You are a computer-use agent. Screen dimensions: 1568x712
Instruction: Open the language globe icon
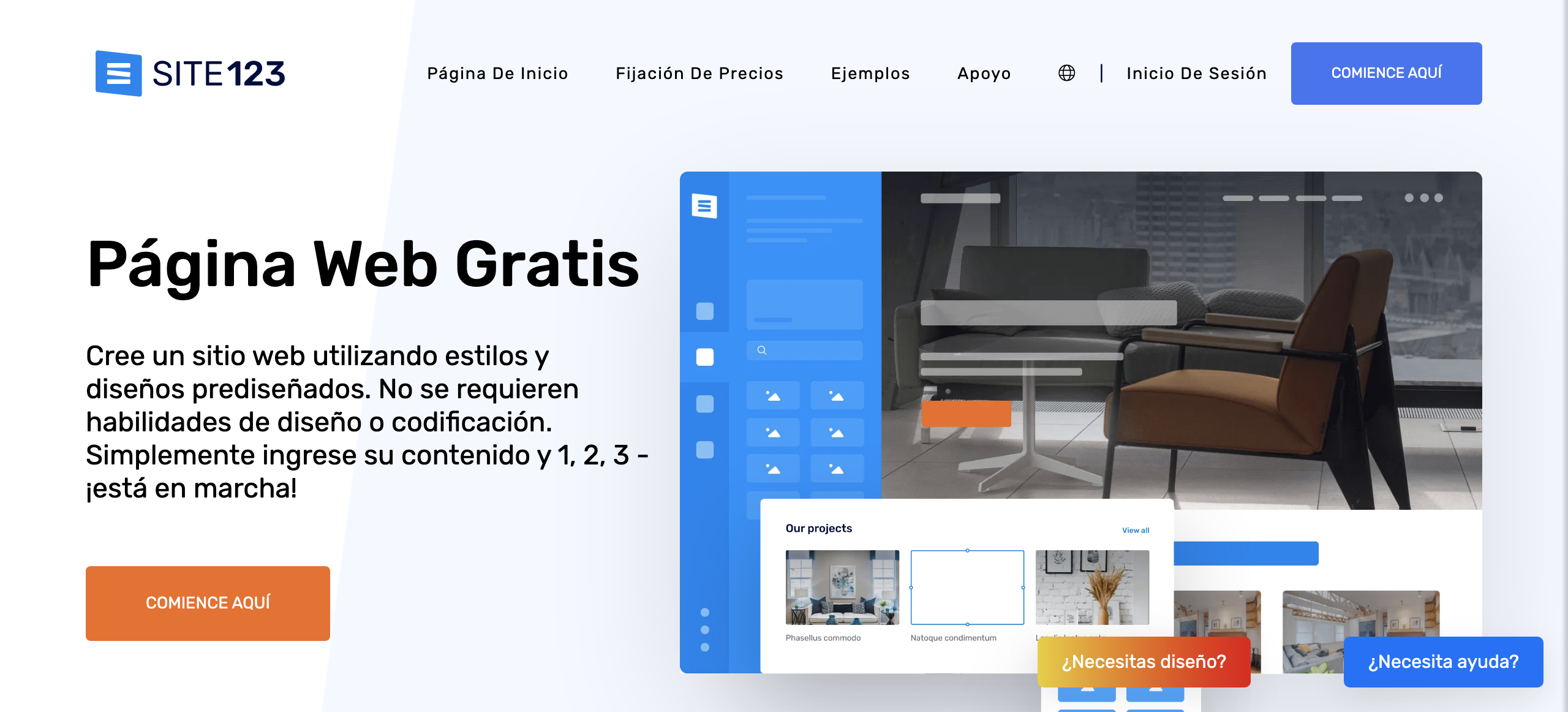pyautogui.click(x=1066, y=74)
